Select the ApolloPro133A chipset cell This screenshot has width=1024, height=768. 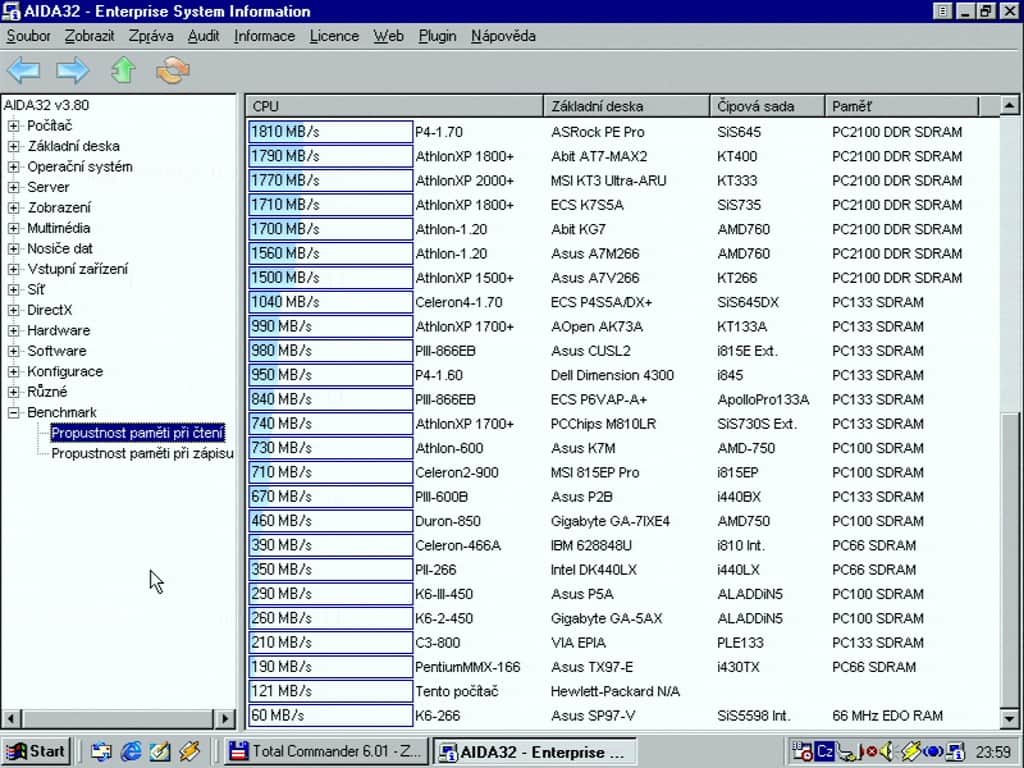(x=763, y=400)
